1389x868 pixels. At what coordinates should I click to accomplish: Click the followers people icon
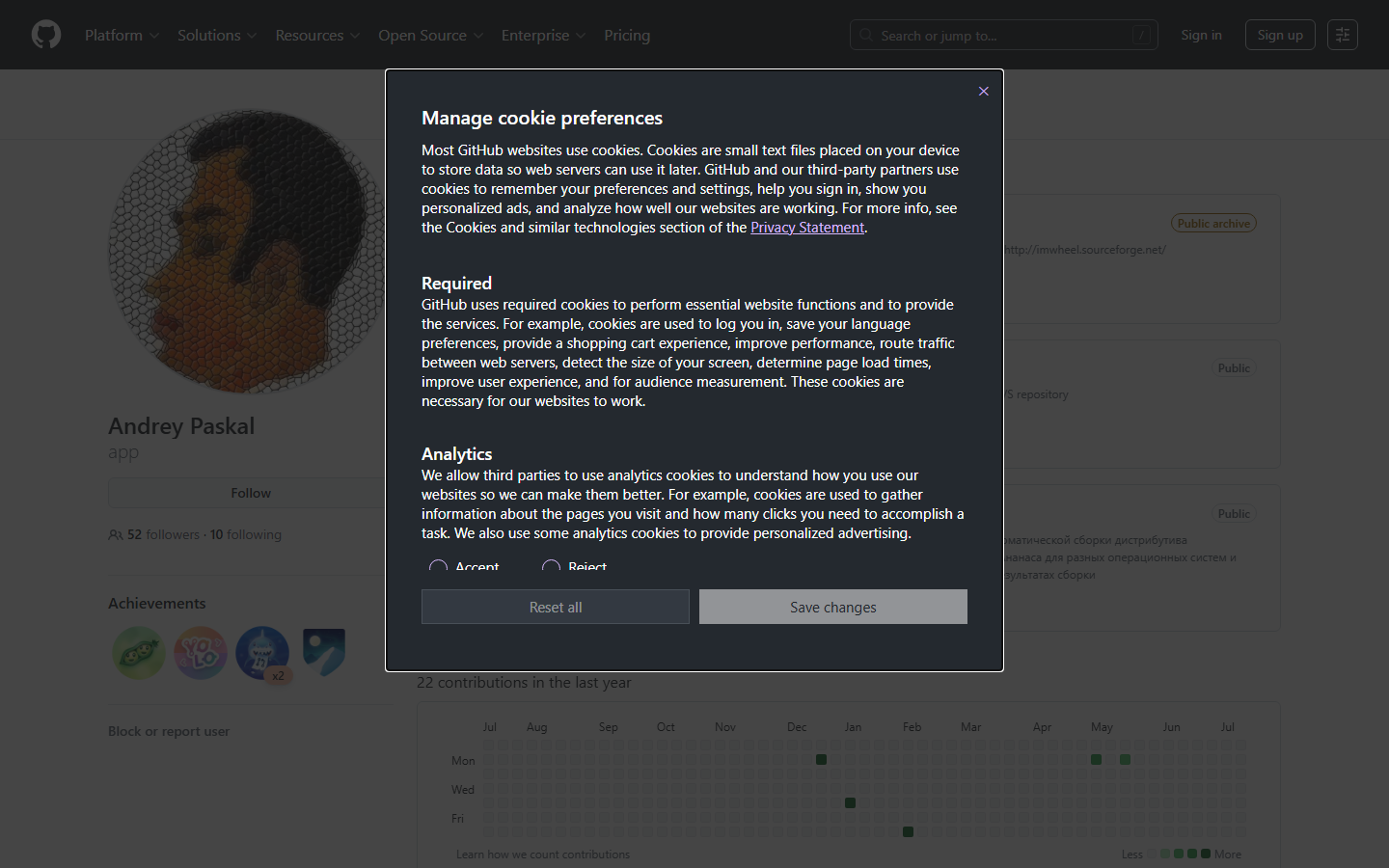(x=116, y=534)
